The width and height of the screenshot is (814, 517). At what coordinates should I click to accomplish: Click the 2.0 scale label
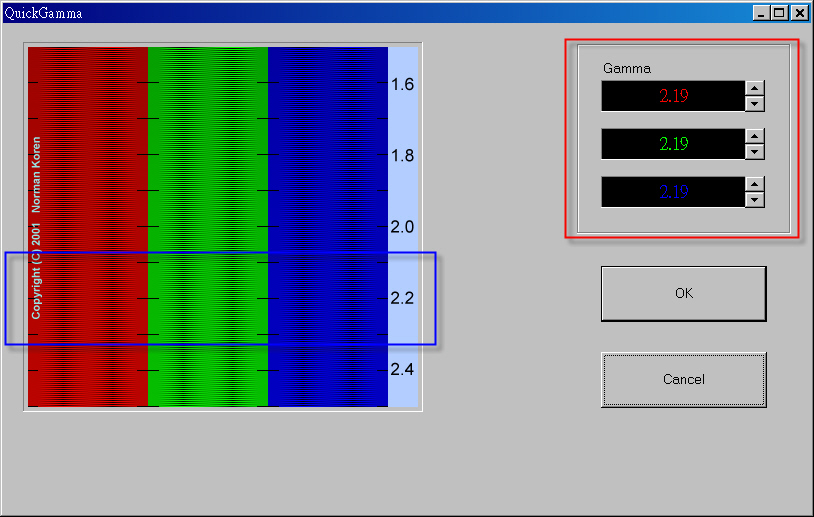[402, 227]
